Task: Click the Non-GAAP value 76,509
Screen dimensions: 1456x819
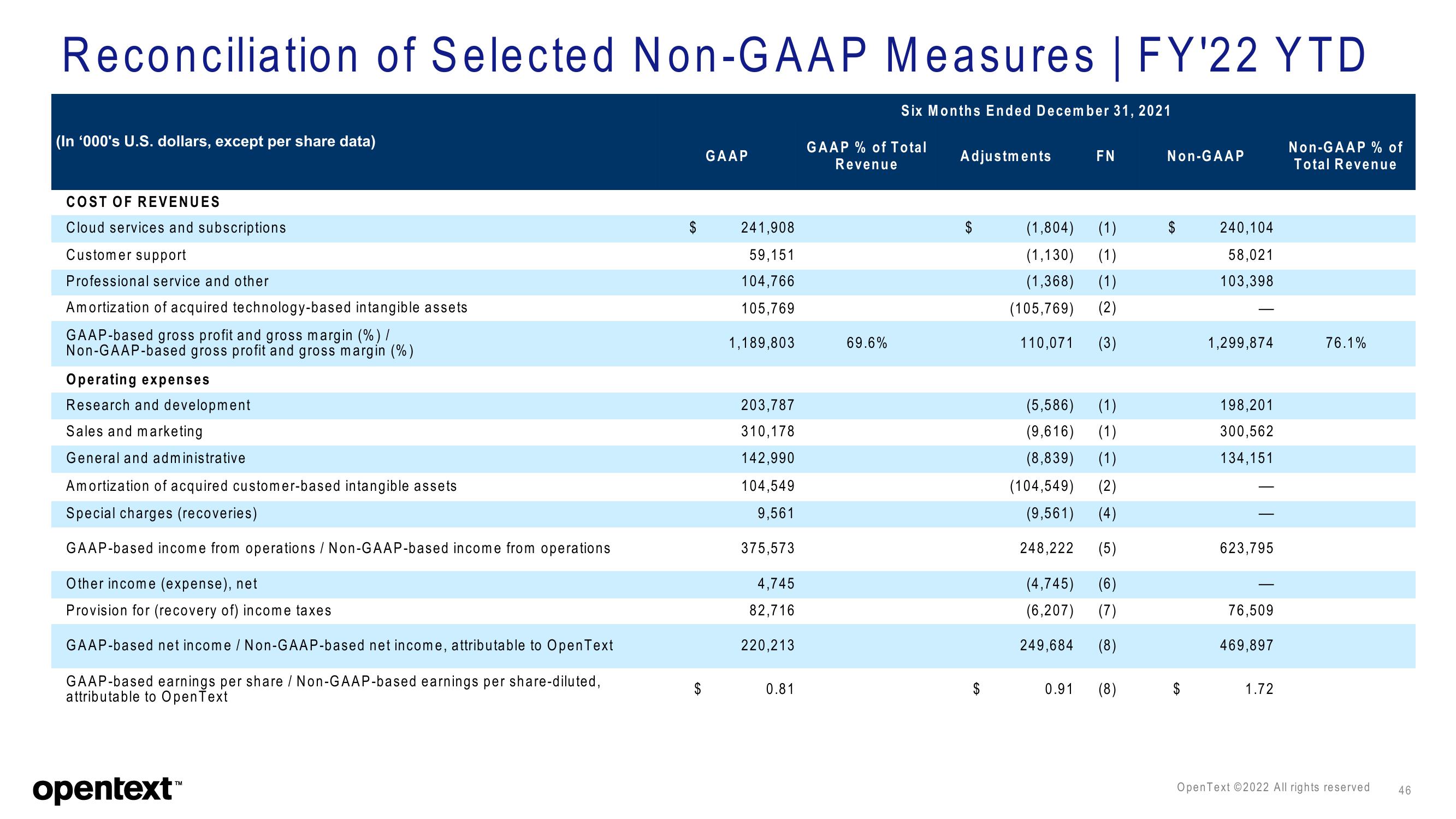Action: 1251,610
